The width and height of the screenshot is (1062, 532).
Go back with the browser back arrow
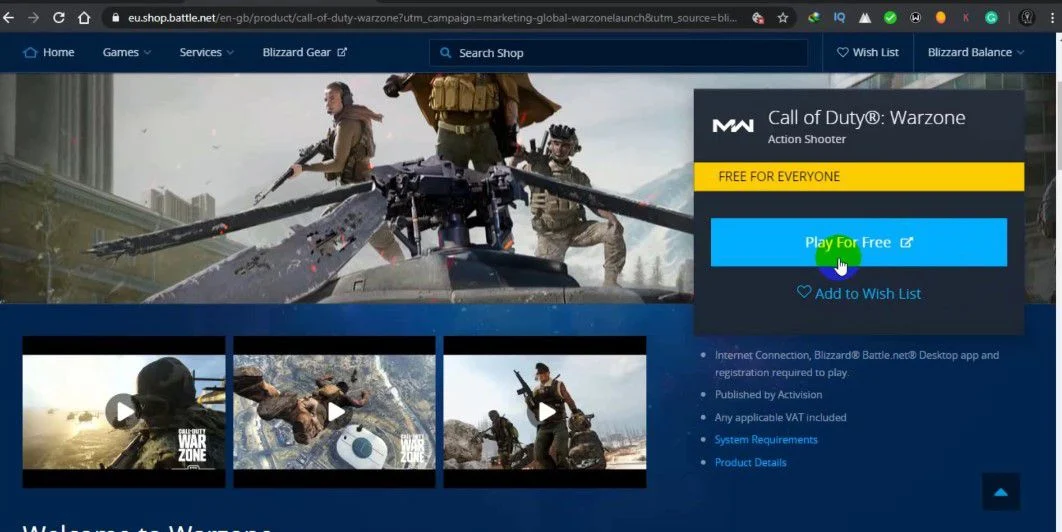point(8,18)
